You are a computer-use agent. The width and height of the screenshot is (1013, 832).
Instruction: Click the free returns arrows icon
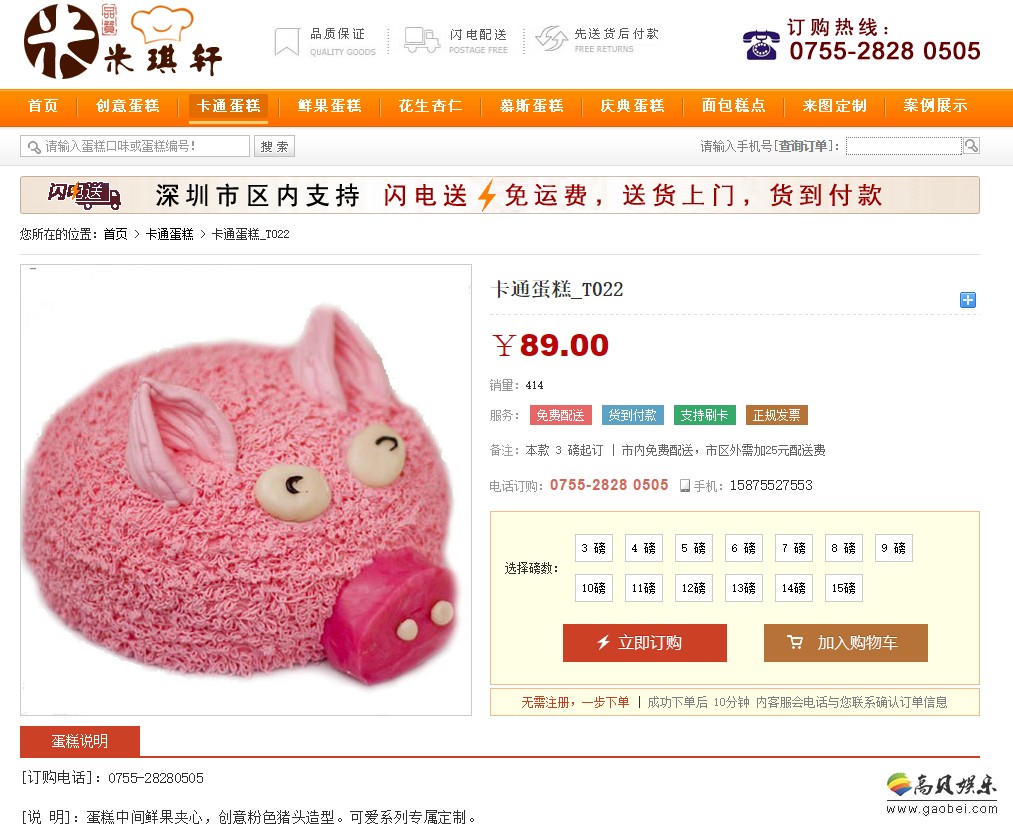pos(551,39)
